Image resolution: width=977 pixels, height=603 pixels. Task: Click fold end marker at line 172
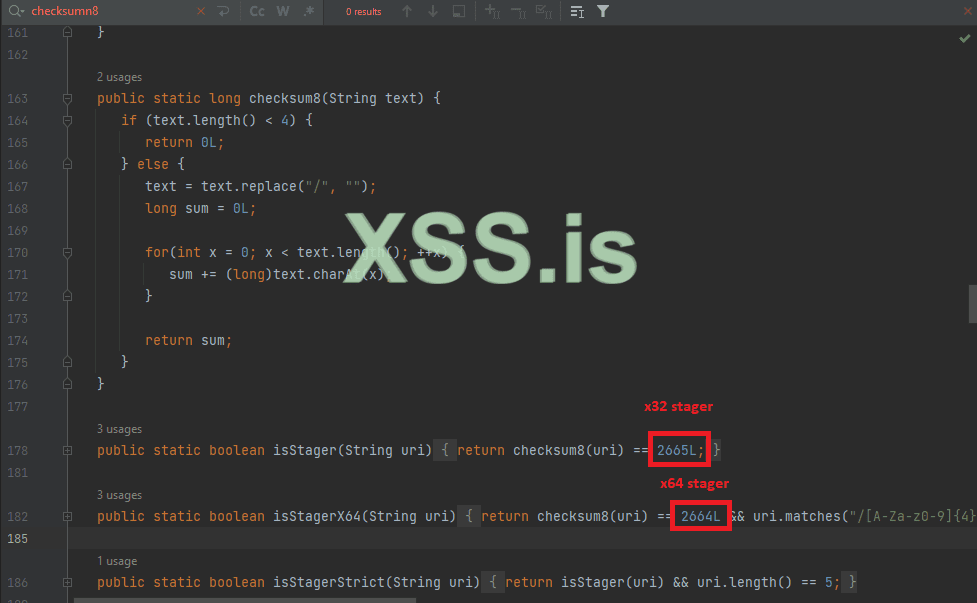point(67,297)
